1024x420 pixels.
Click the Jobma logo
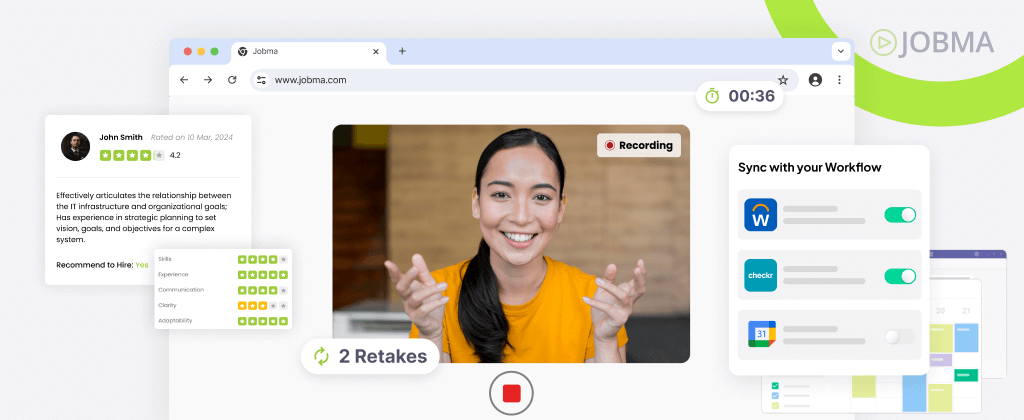(x=932, y=42)
